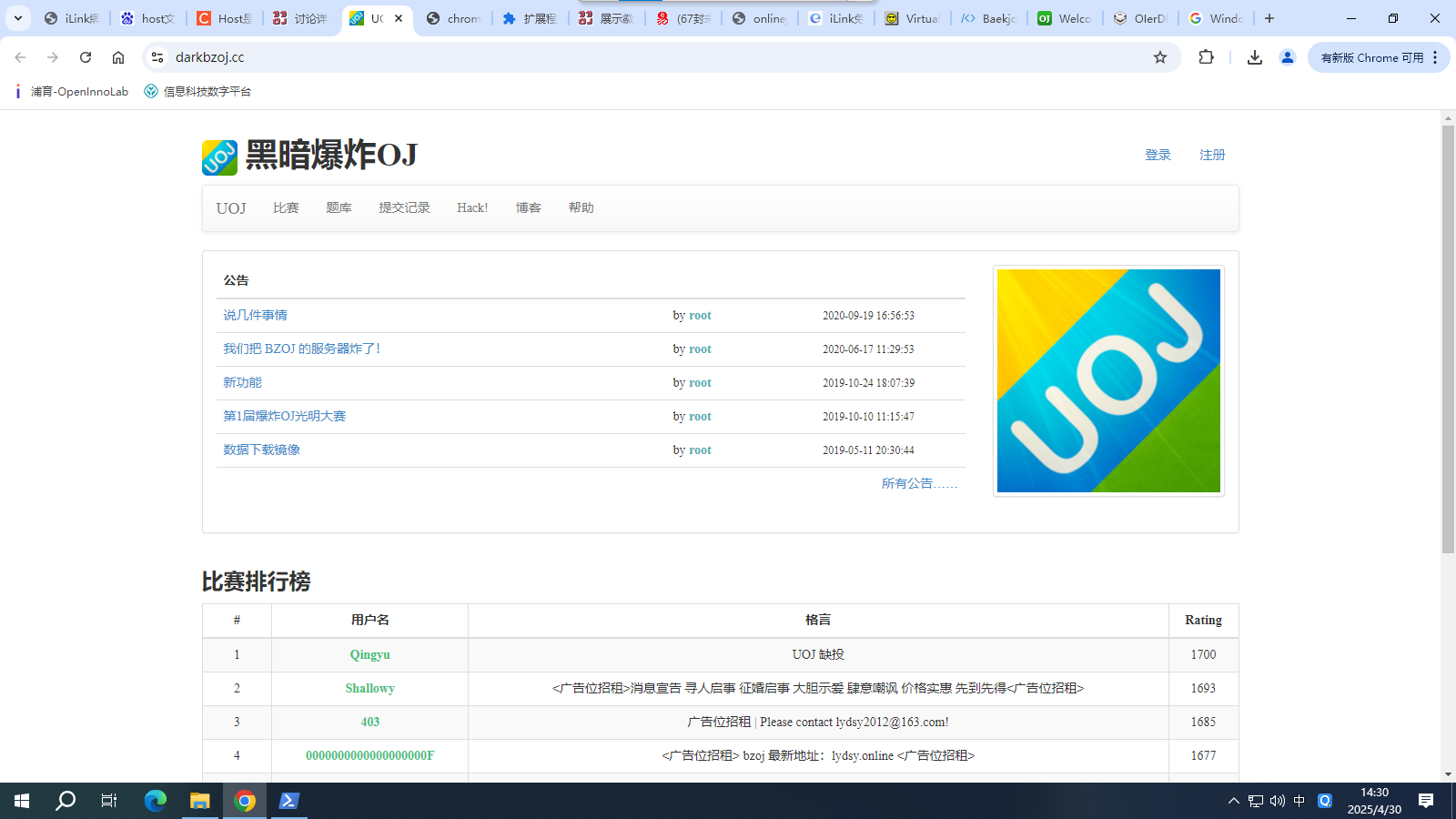Screen dimensions: 1456x819
Task: Open announcement 我们把 BZOJ 的服务器炸了!
Action: [301, 349]
